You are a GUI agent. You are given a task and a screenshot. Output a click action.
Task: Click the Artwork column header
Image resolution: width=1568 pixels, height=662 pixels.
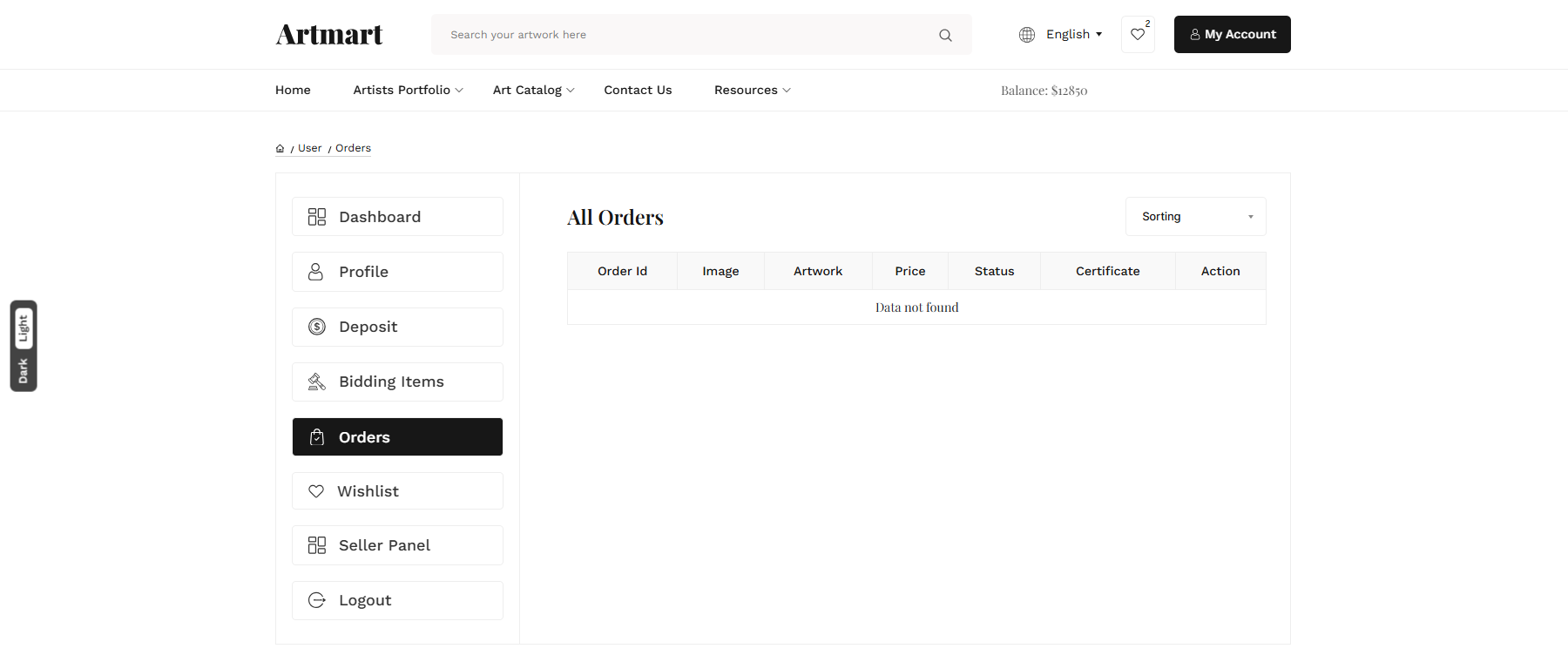[x=818, y=271]
